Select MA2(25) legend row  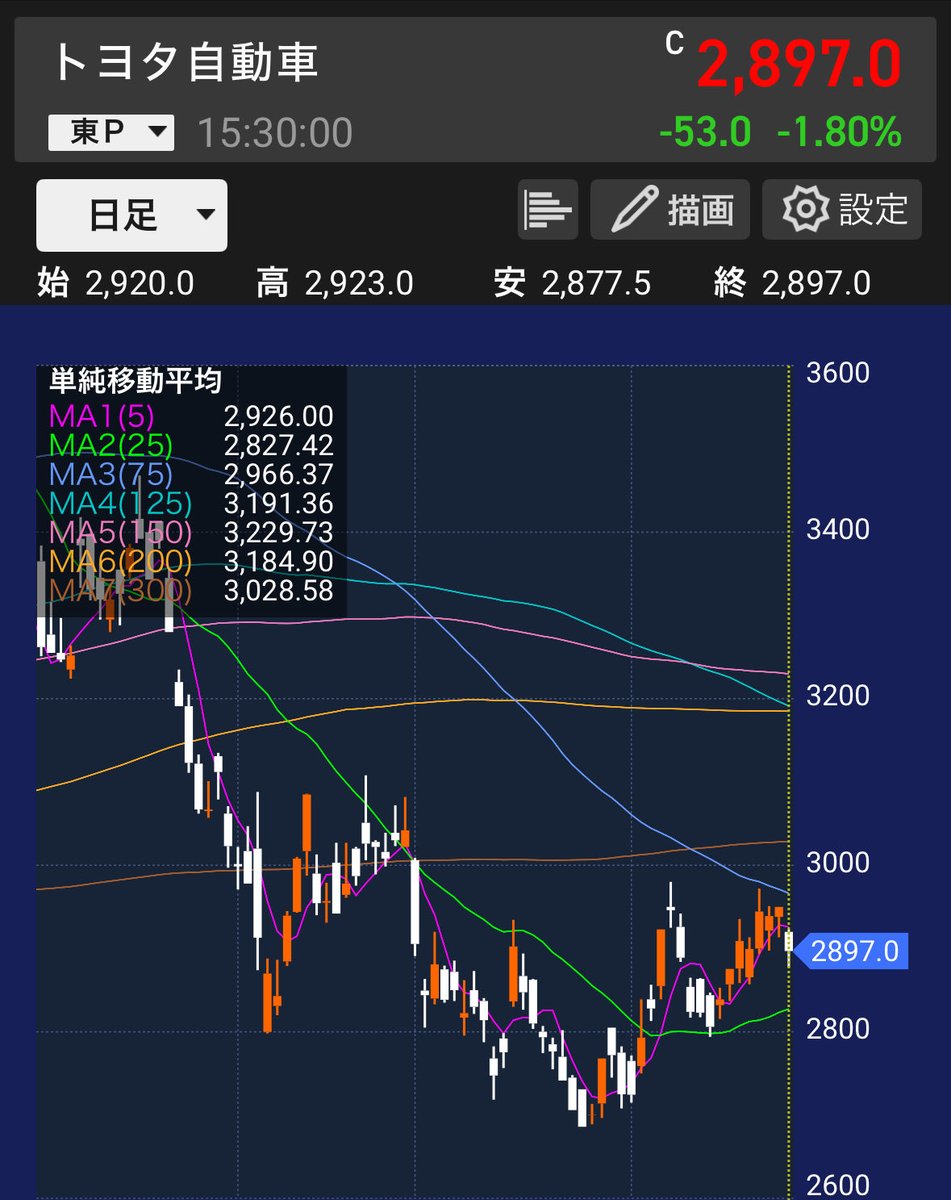(191, 445)
